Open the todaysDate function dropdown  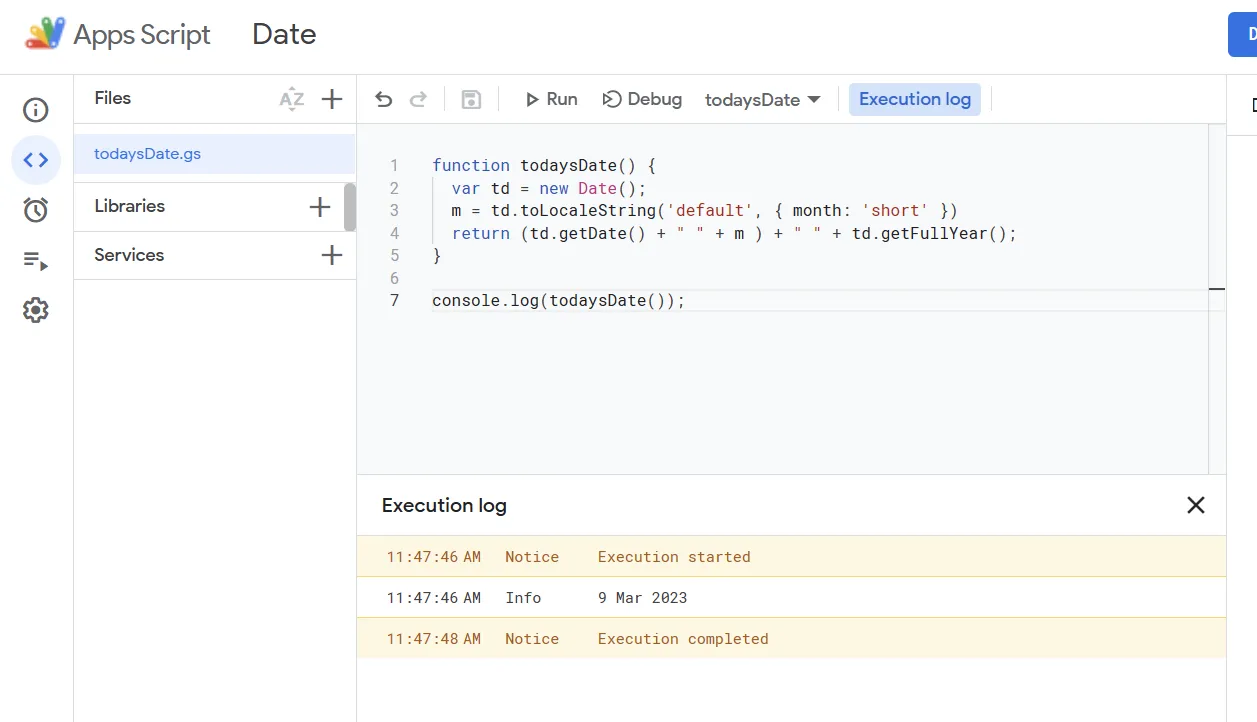(x=763, y=100)
